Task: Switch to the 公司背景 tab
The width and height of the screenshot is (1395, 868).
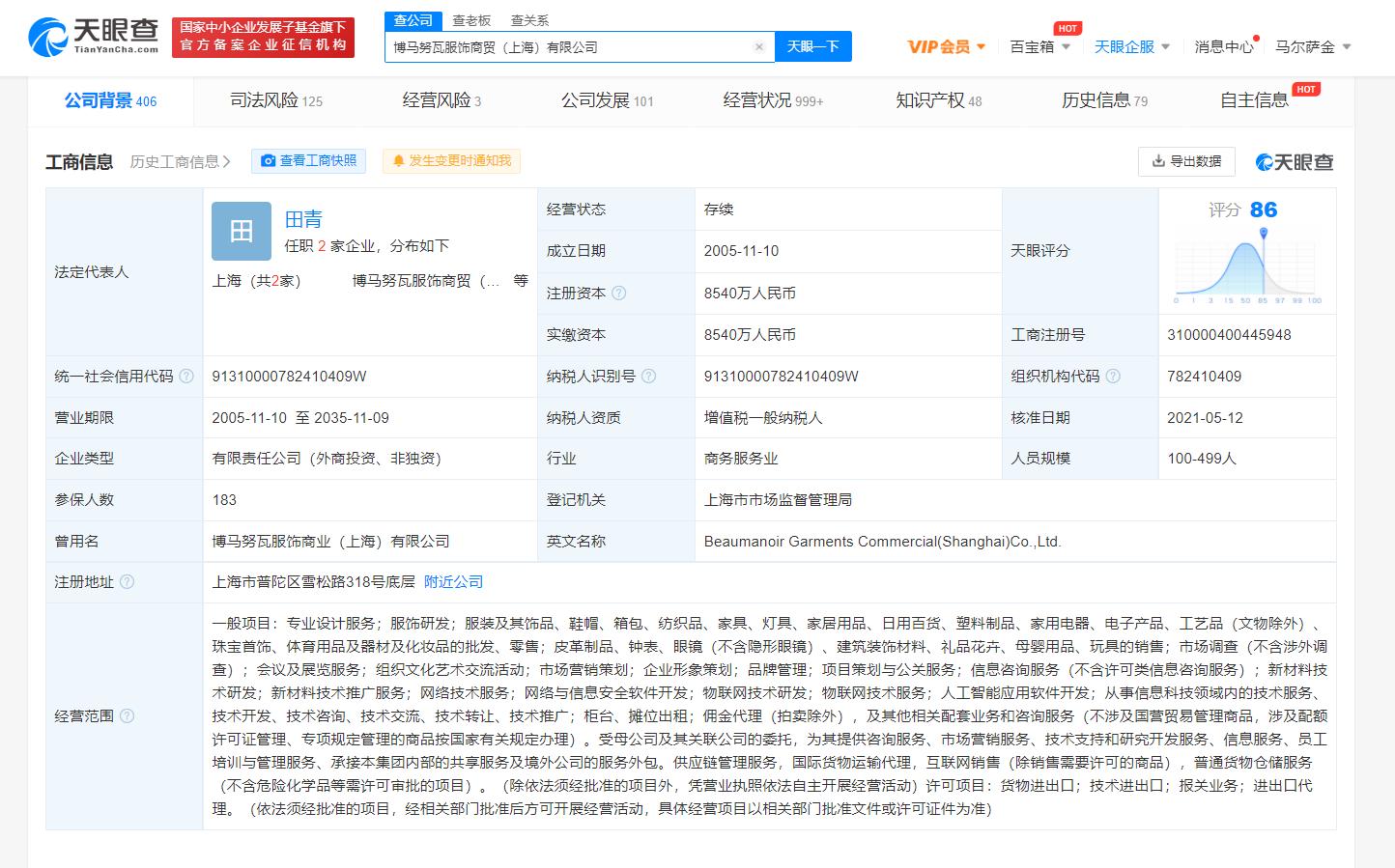Action: (110, 100)
